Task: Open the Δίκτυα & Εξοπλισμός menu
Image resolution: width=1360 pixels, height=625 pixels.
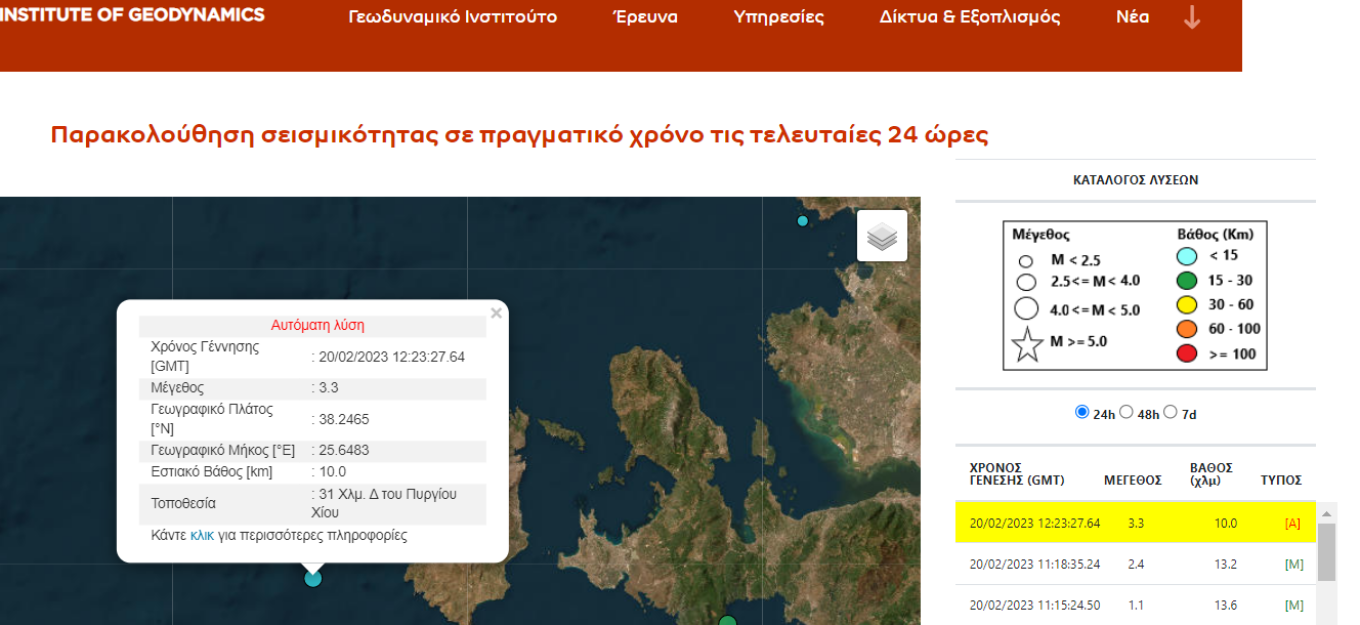Action: point(970,17)
